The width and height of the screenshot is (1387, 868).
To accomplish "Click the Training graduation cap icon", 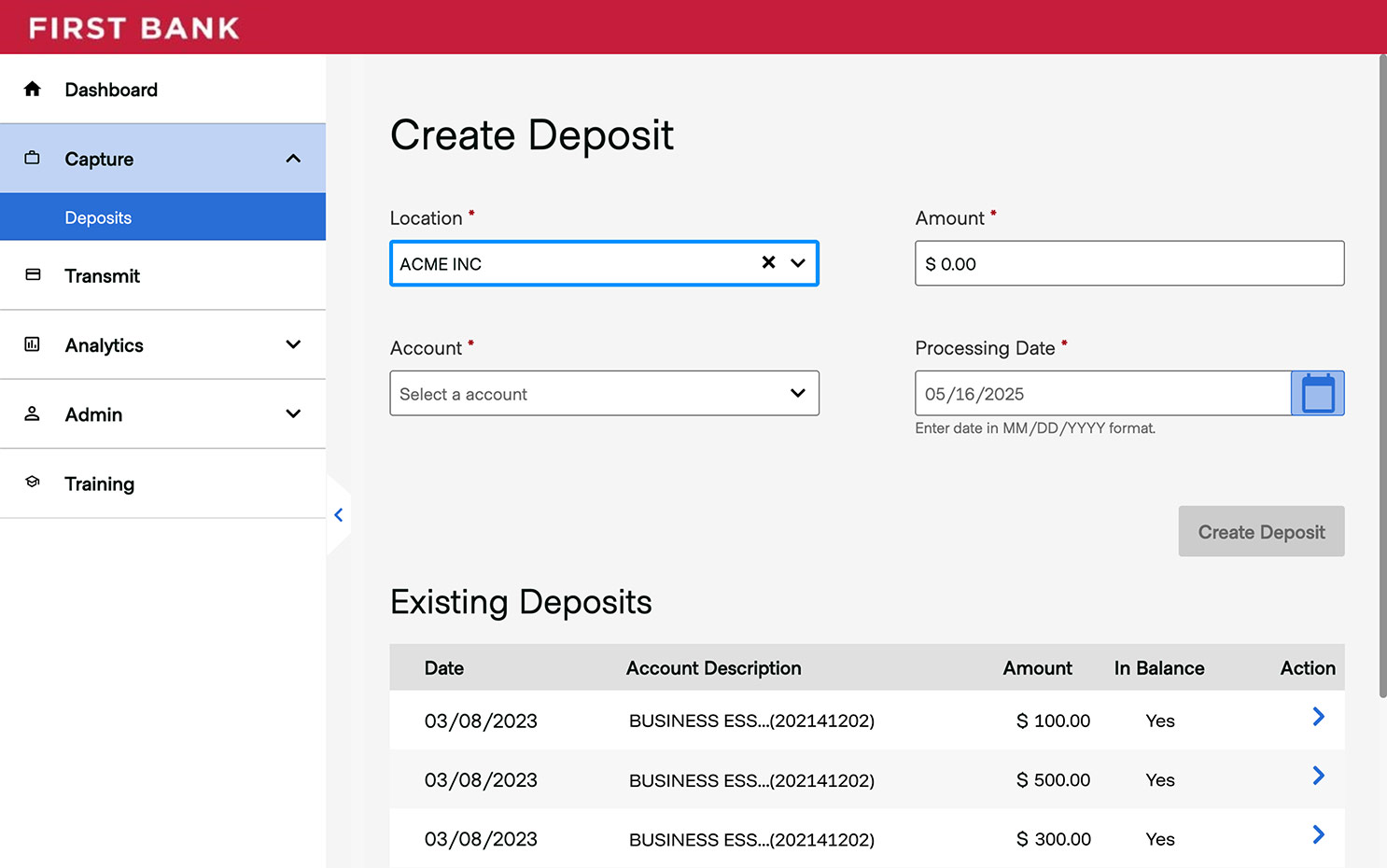I will pyautogui.click(x=33, y=482).
